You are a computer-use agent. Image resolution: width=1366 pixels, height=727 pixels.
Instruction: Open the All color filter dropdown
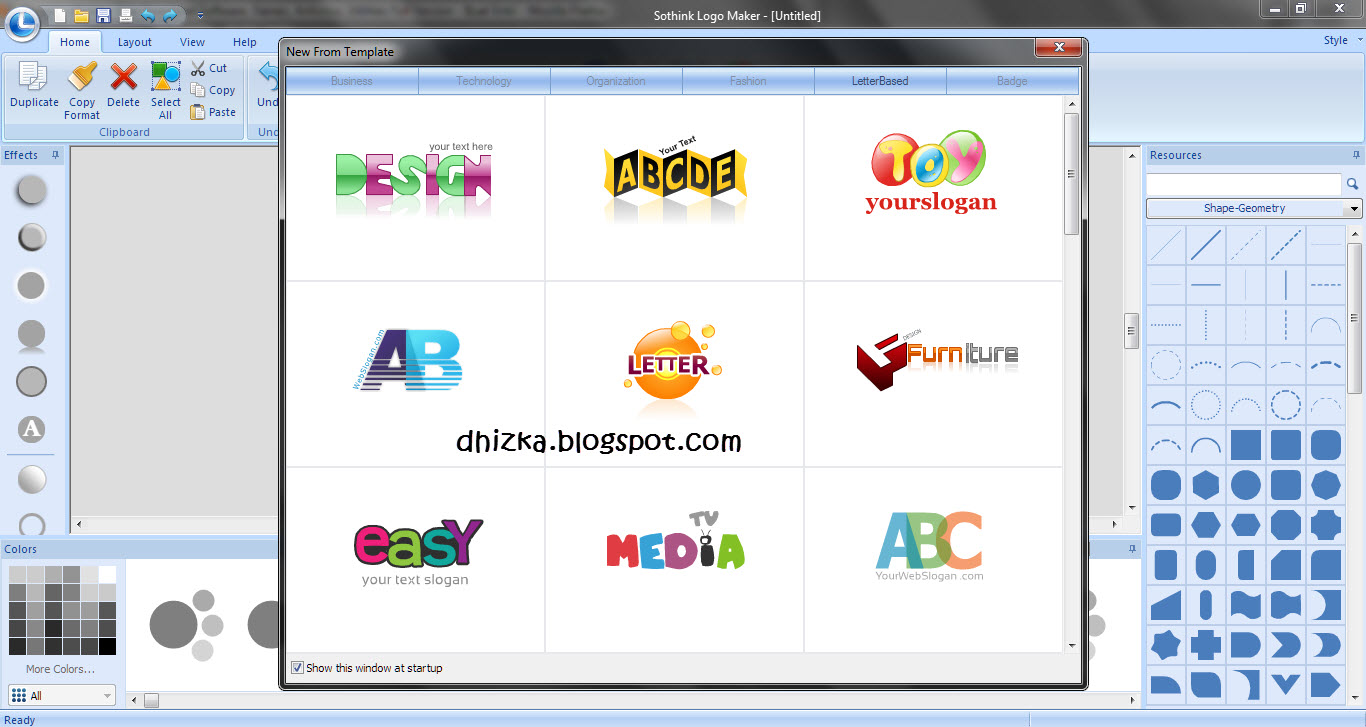coord(105,695)
